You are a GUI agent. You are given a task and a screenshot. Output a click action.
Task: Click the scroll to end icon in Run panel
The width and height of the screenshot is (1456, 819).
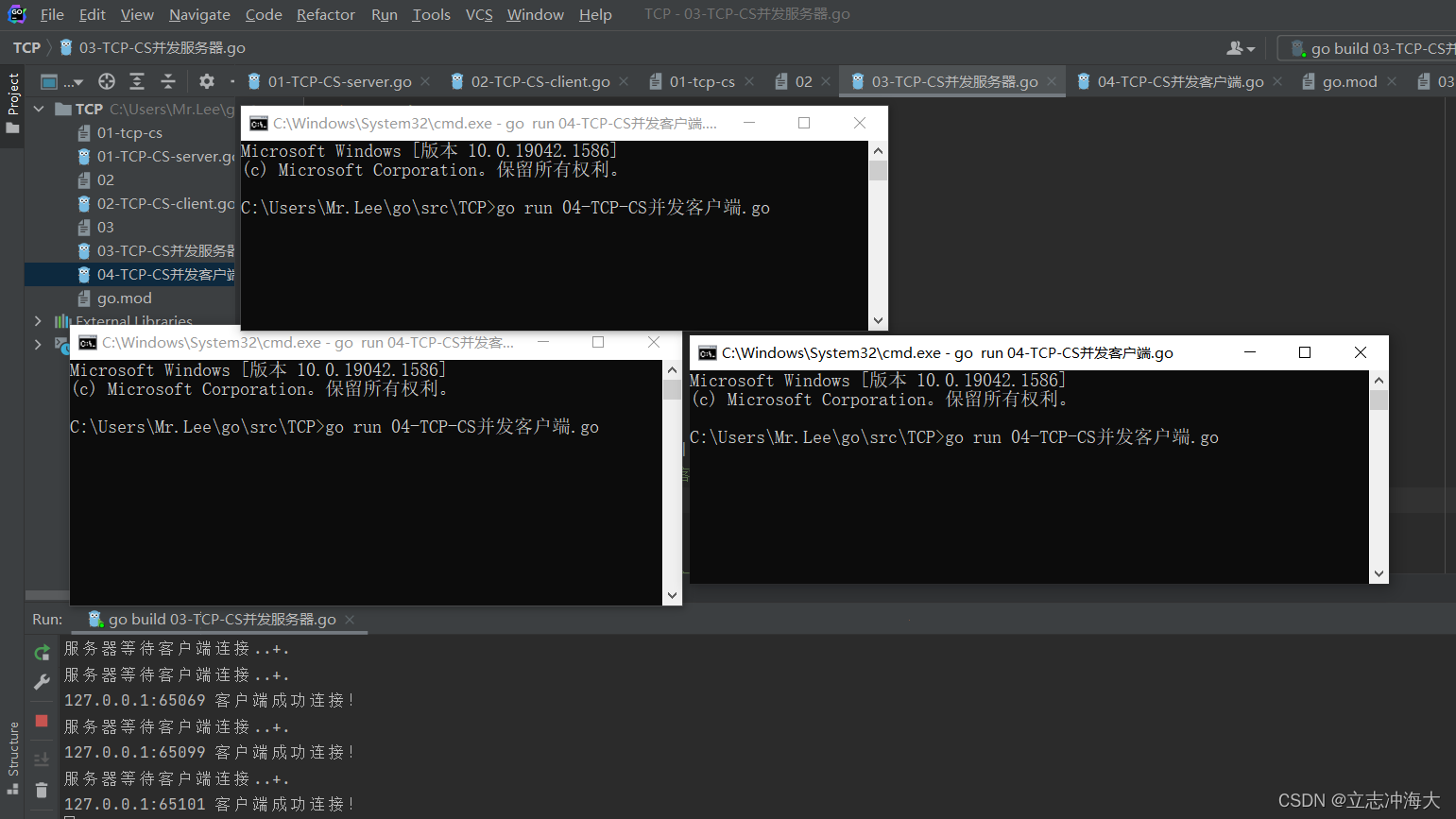42,759
